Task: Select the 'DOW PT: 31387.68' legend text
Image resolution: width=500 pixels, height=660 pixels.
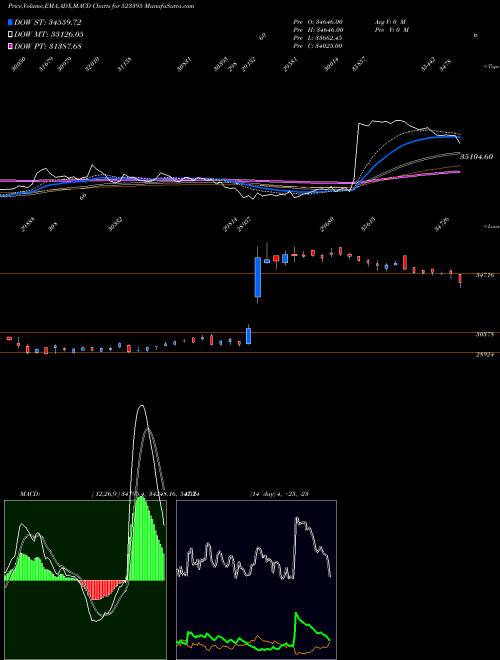Action: [48, 46]
